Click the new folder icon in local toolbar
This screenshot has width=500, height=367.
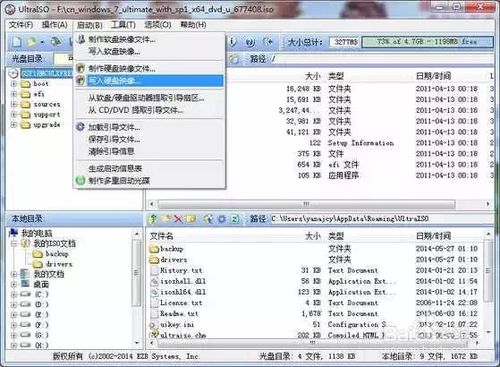pos(166,219)
